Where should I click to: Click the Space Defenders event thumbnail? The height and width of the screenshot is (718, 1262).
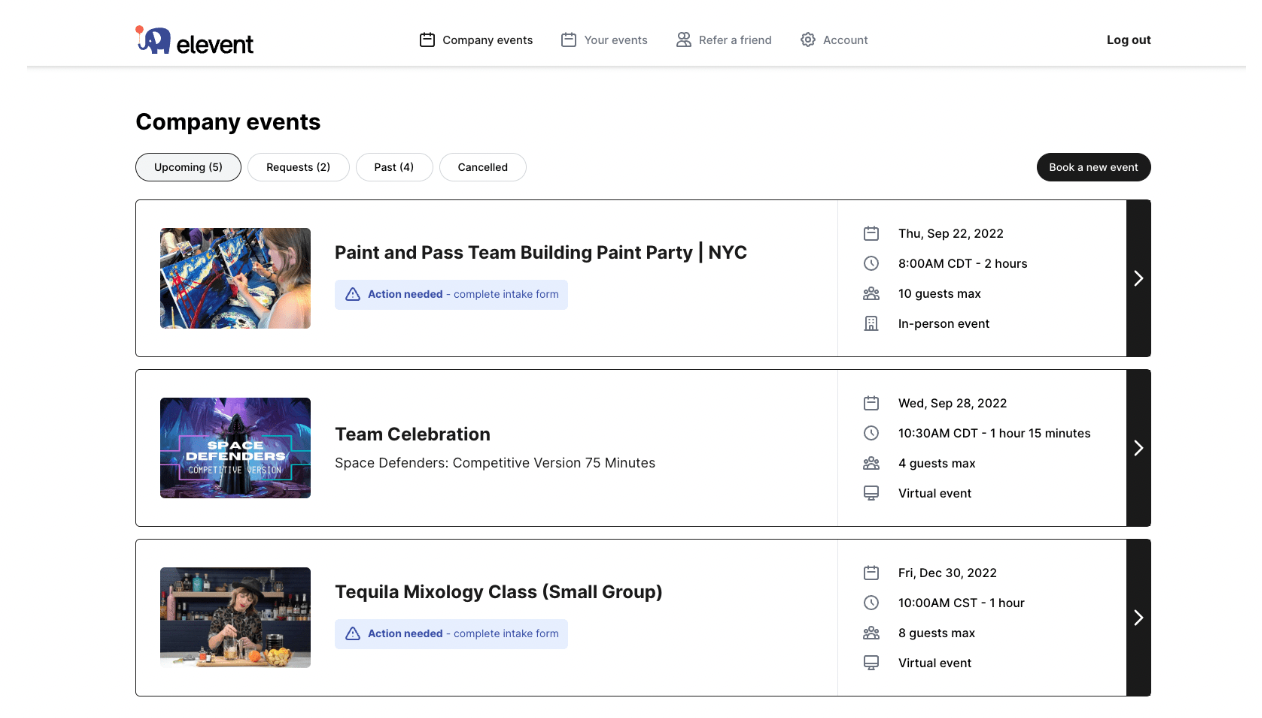235,448
